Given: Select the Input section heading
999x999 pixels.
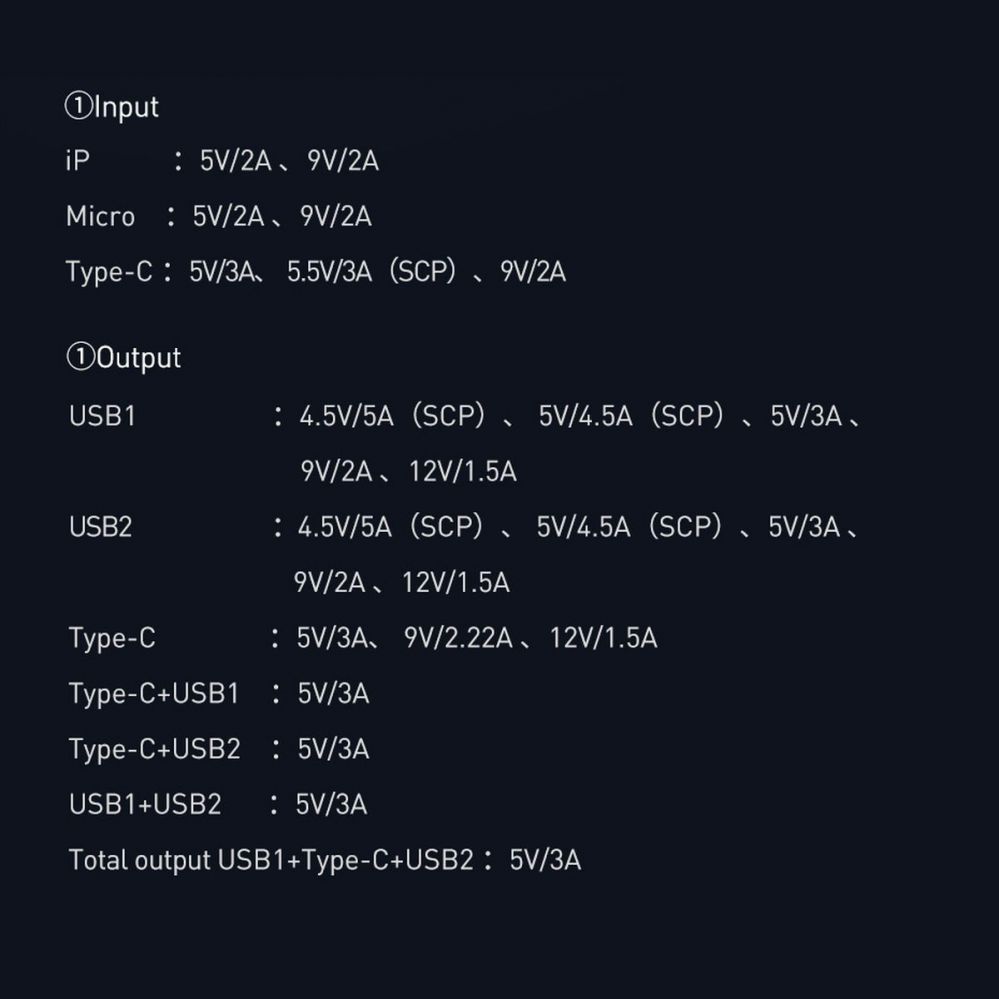Looking at the screenshot, I should pyautogui.click(x=125, y=107).
